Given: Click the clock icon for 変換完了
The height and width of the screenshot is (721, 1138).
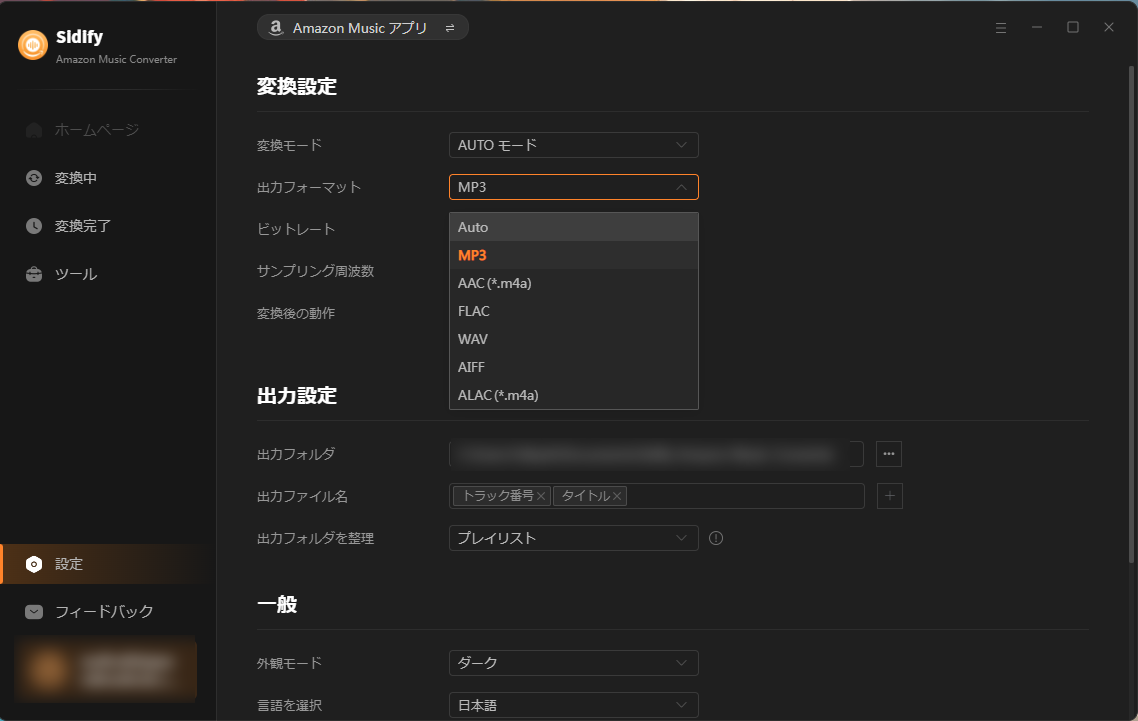Looking at the screenshot, I should tap(34, 226).
